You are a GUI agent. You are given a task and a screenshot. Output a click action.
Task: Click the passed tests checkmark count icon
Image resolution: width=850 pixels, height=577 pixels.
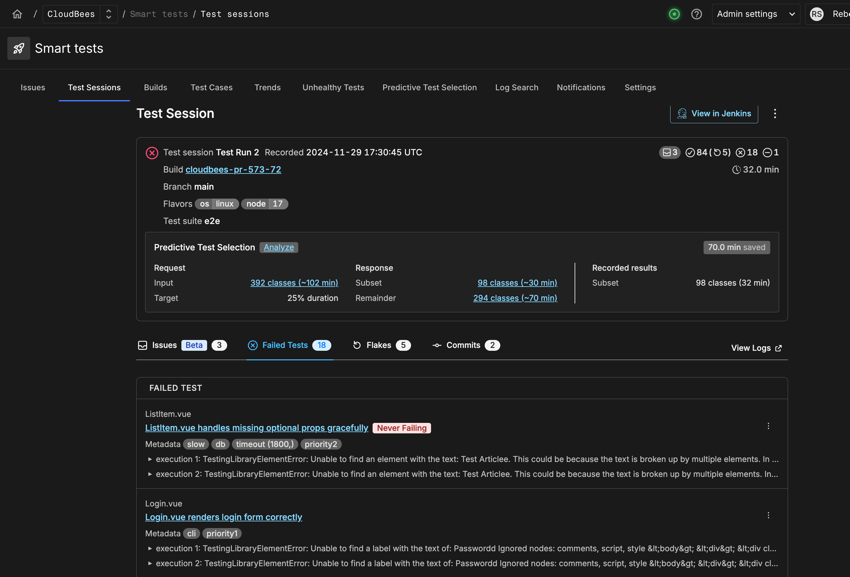(x=689, y=152)
